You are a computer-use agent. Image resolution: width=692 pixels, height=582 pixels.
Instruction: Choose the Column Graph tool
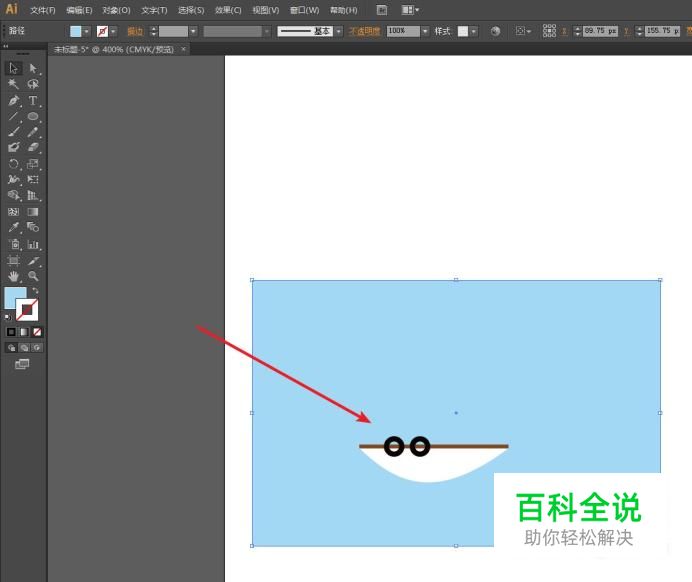click(33, 244)
